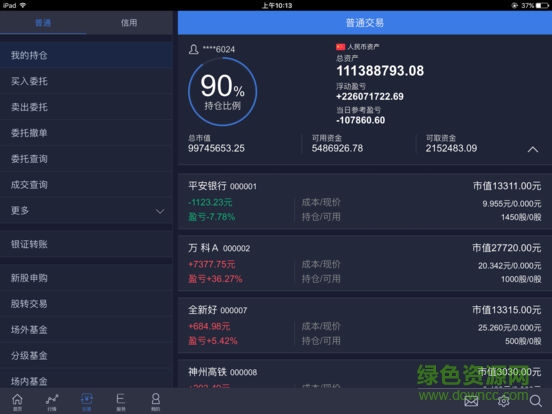This screenshot has width=552, height=414.
Task: Click the 普通交易 title header
Action: coord(365,23)
